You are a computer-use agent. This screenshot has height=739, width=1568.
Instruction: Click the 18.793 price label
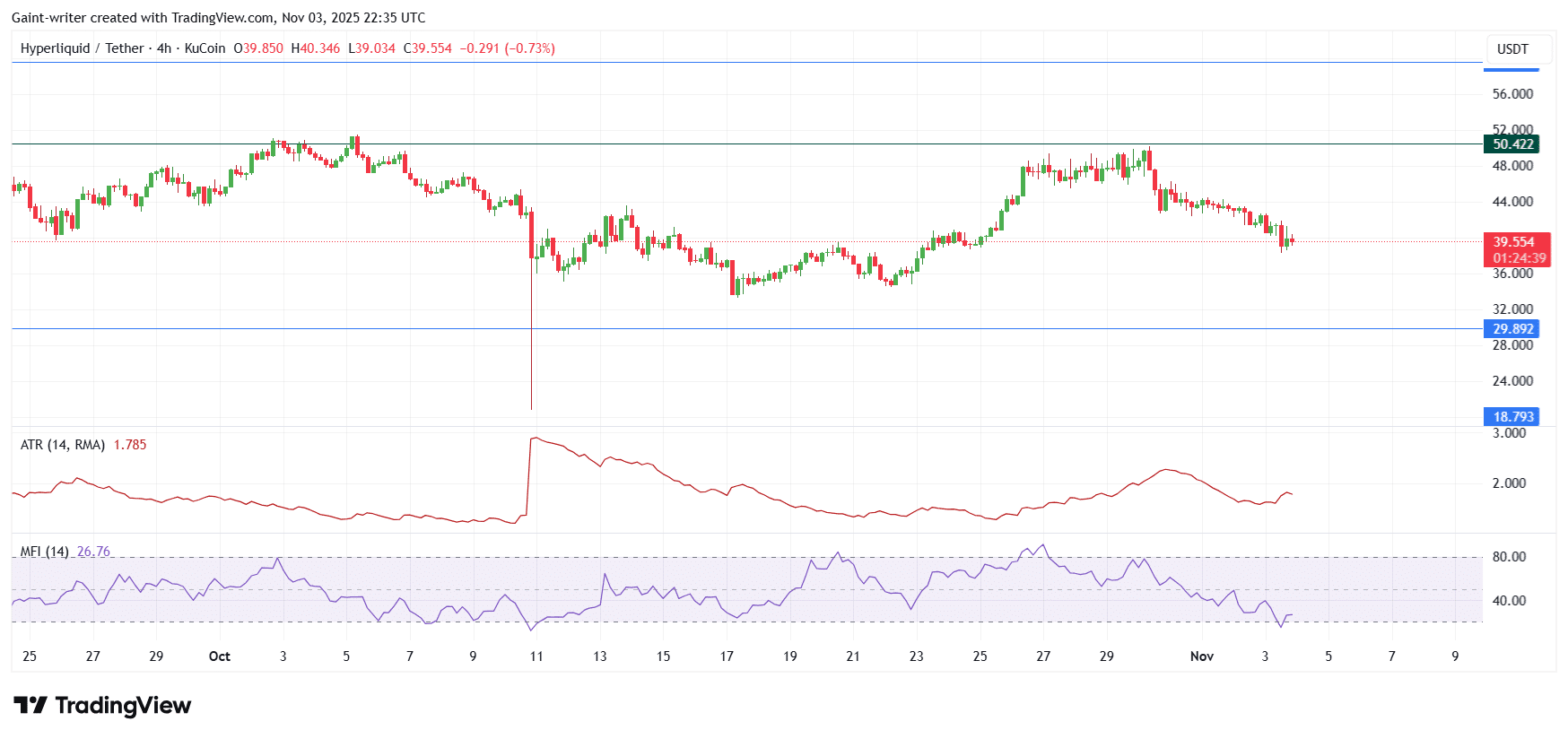[1512, 417]
